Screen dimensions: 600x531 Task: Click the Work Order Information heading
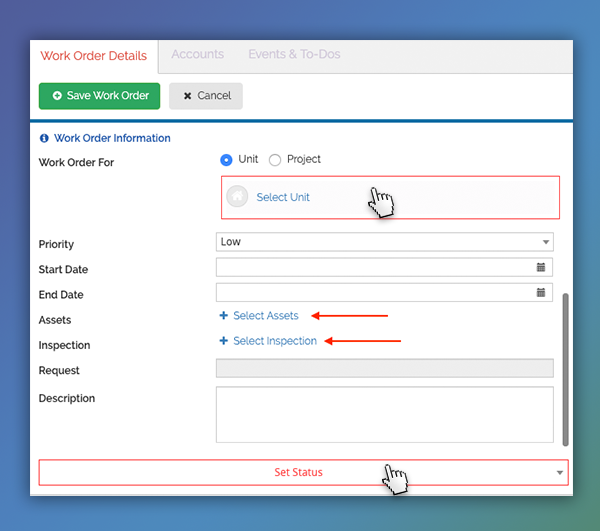click(112, 138)
